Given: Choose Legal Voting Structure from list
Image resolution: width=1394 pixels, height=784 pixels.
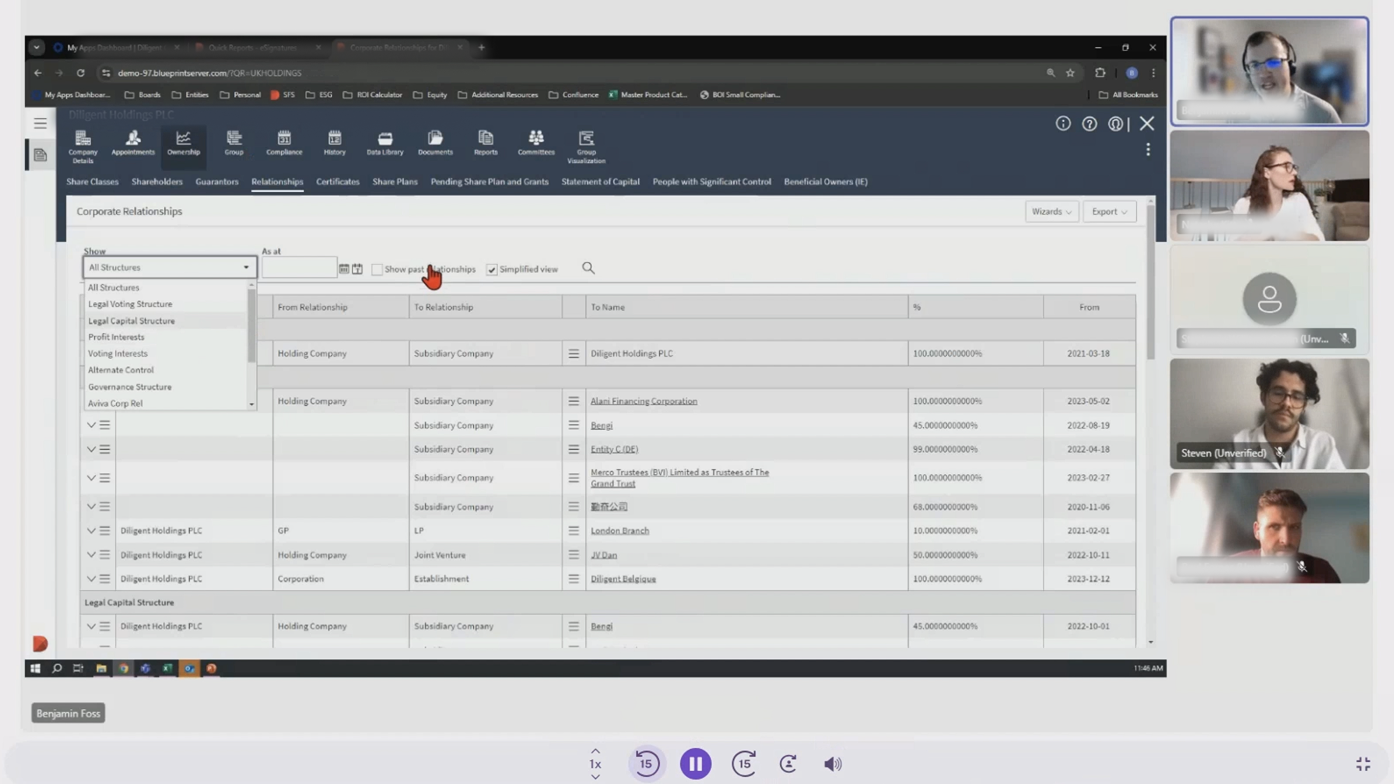Looking at the screenshot, I should point(130,304).
